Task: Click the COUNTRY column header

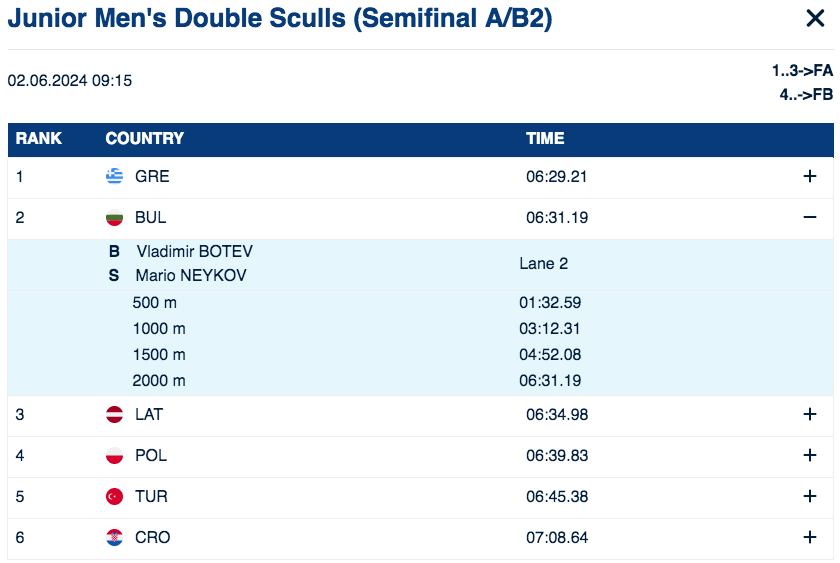Action: 145,139
